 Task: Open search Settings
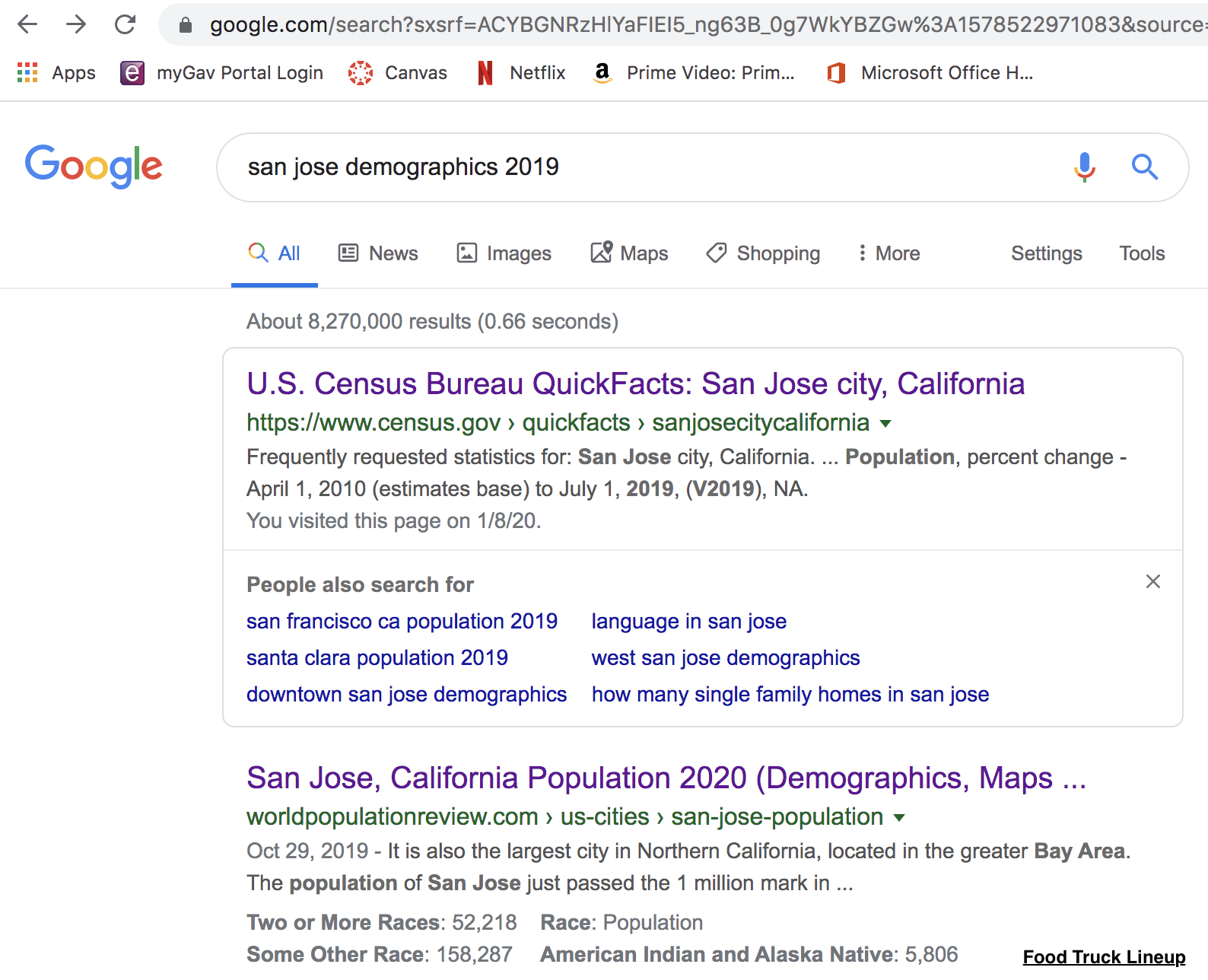pos(1046,253)
